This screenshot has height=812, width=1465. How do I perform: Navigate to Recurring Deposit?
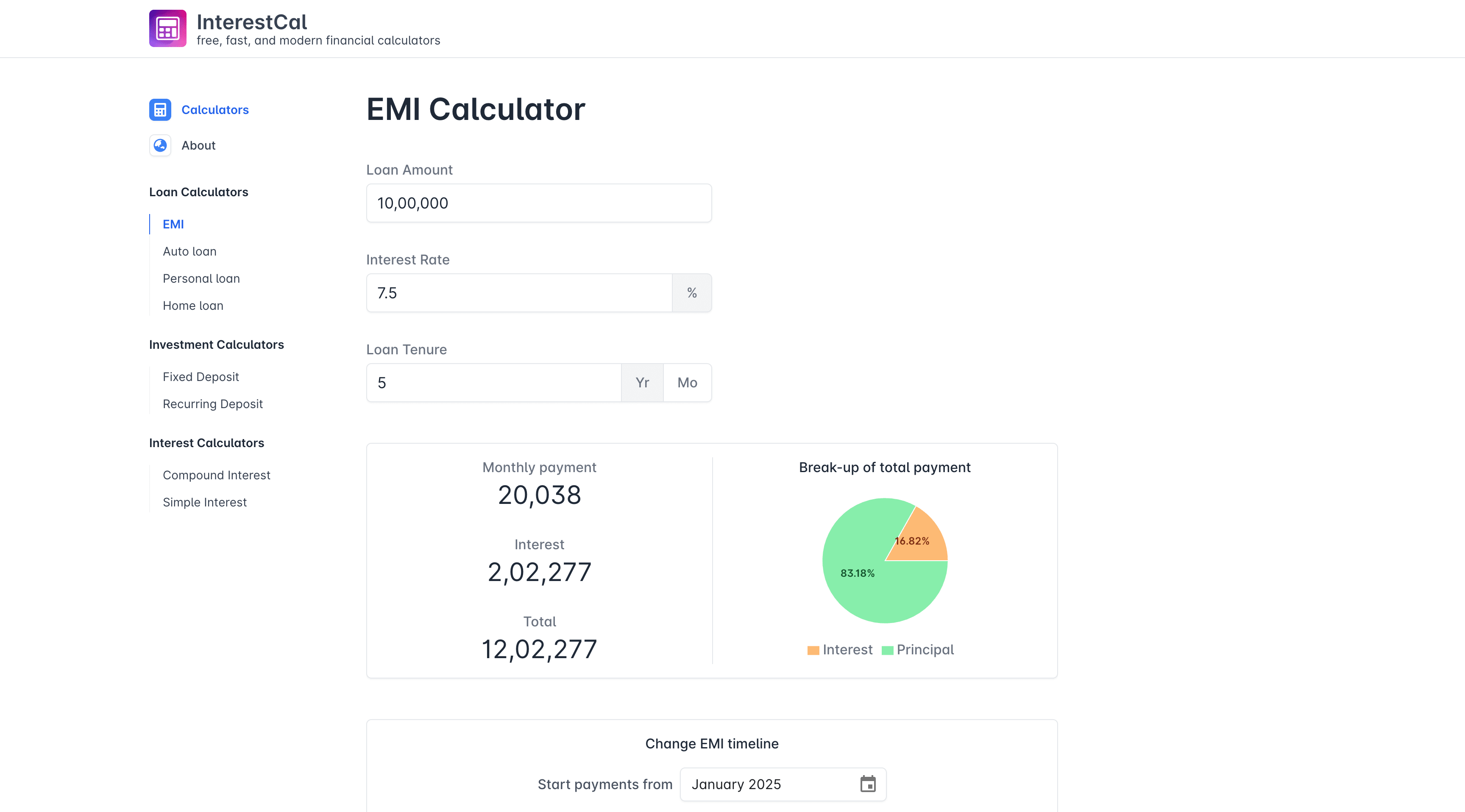pos(213,404)
